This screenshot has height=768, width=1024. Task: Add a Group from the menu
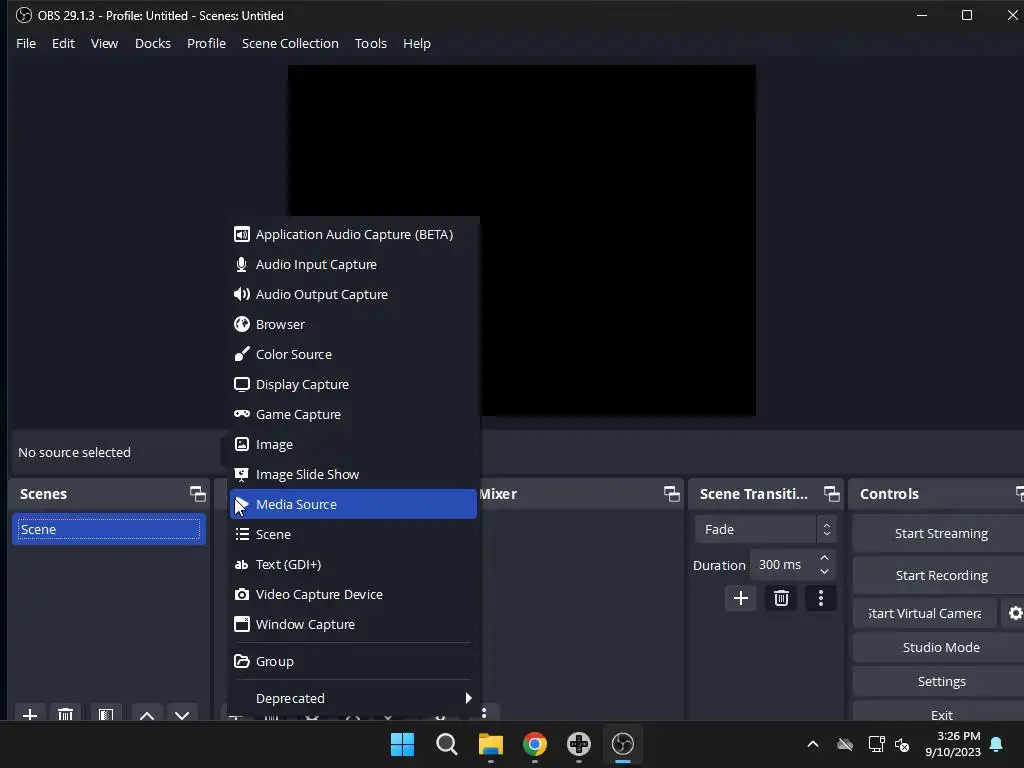(353, 662)
